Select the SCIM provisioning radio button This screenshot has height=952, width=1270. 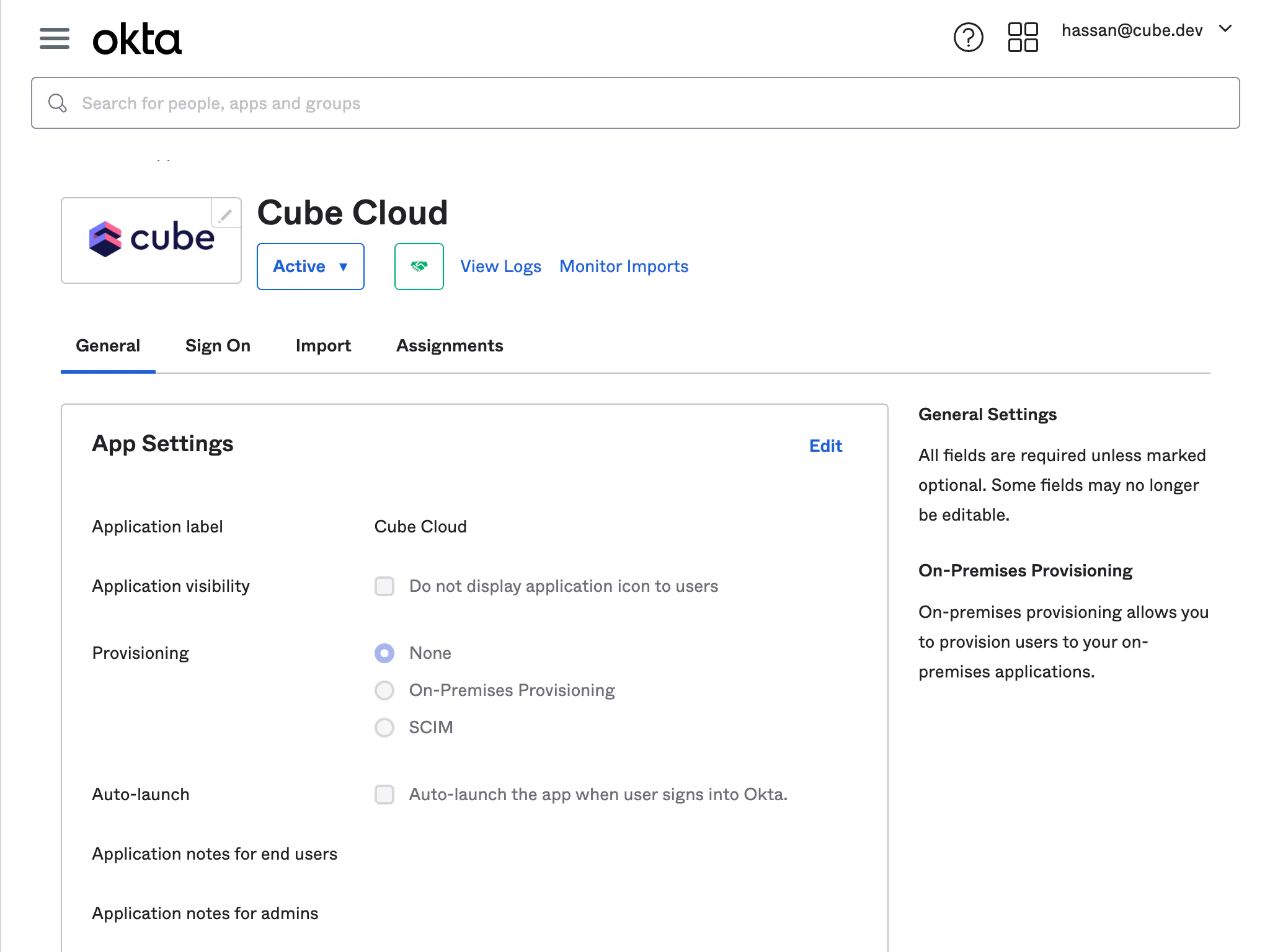coord(384,728)
